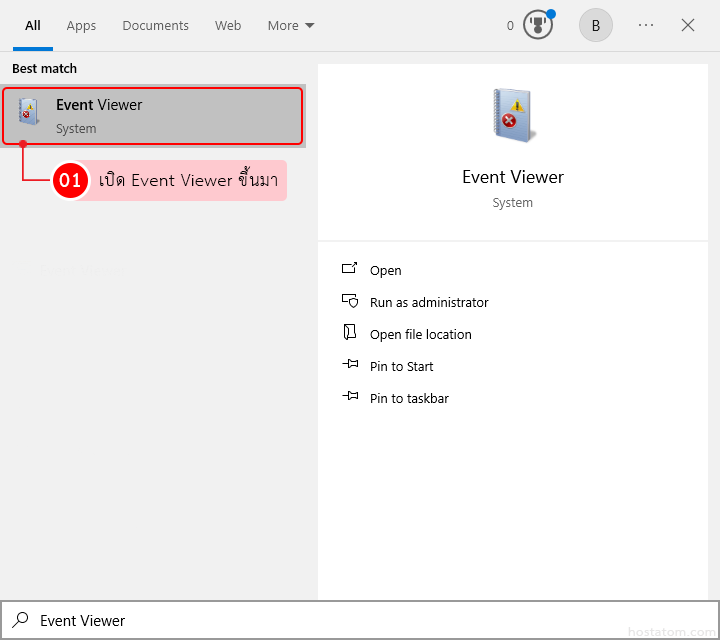Expand the More filter dropdown
720x640 pixels.
coord(291,26)
